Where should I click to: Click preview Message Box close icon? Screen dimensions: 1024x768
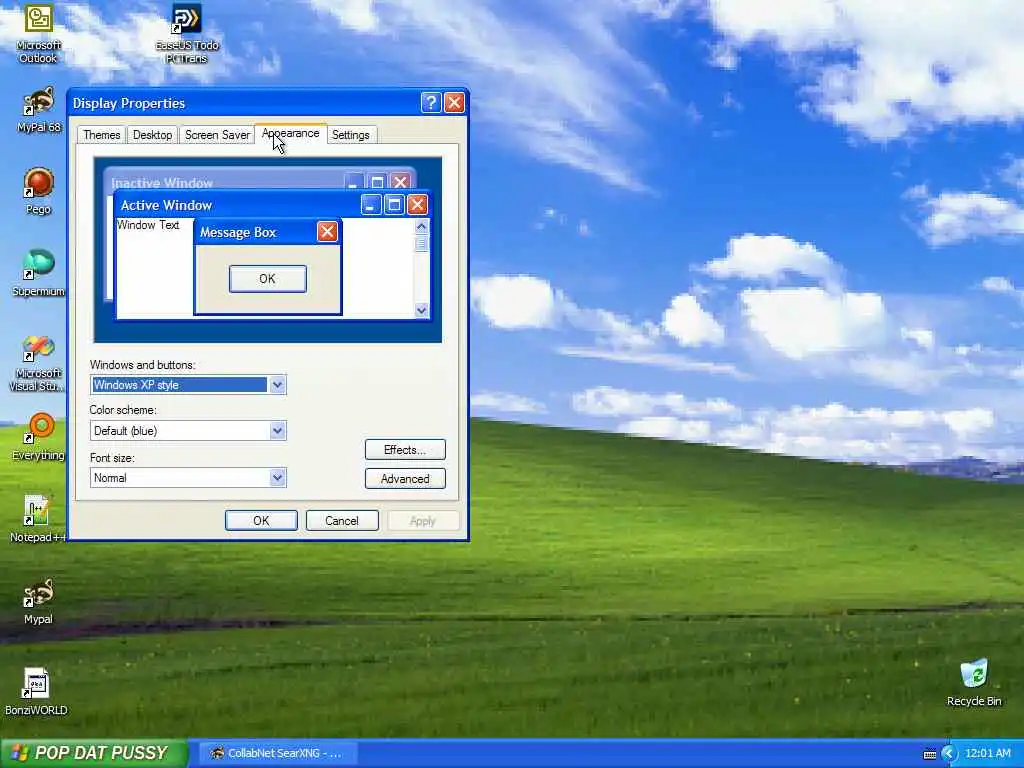[x=327, y=231]
